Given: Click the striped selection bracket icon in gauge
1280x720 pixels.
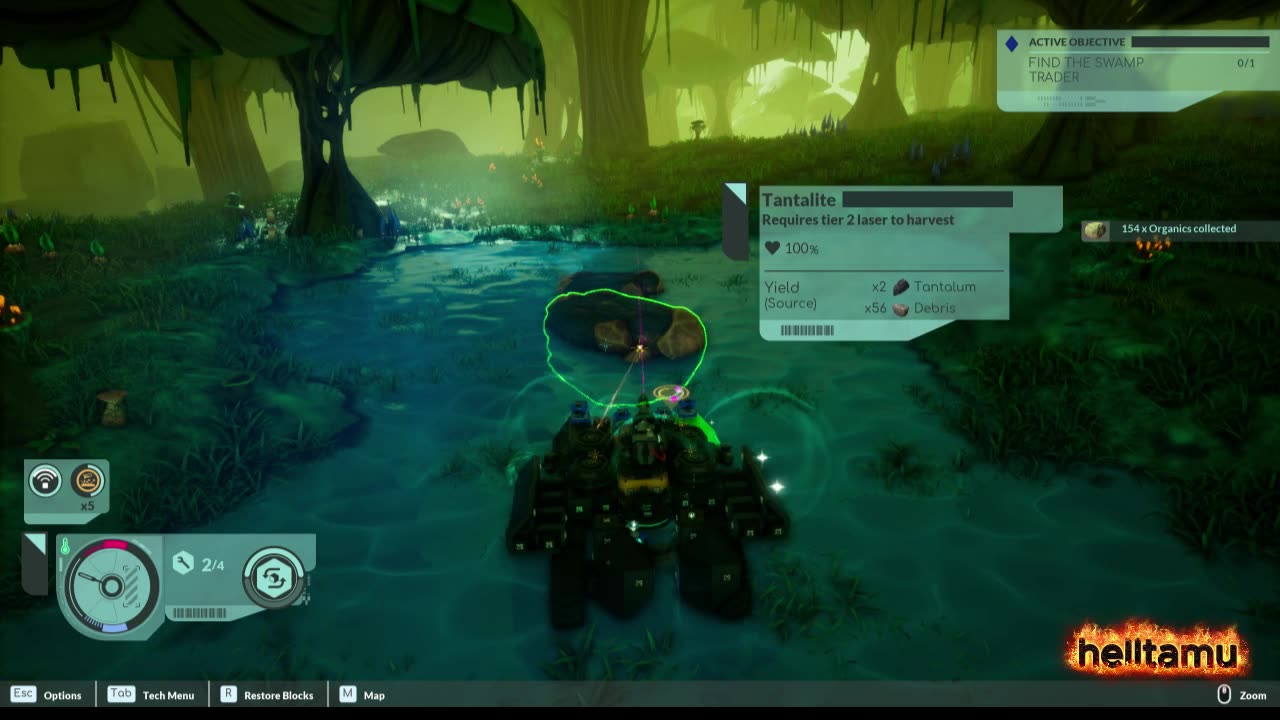Looking at the screenshot, I should pyautogui.click(x=130, y=588).
